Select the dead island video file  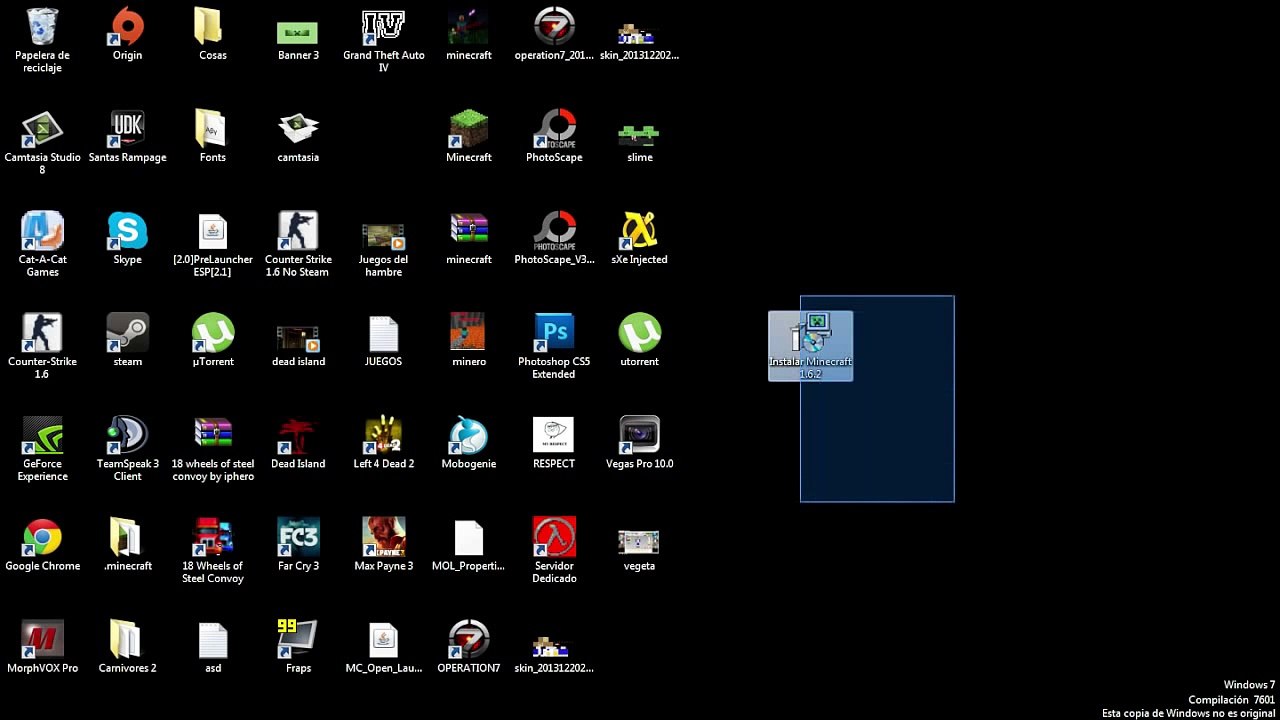298,345
